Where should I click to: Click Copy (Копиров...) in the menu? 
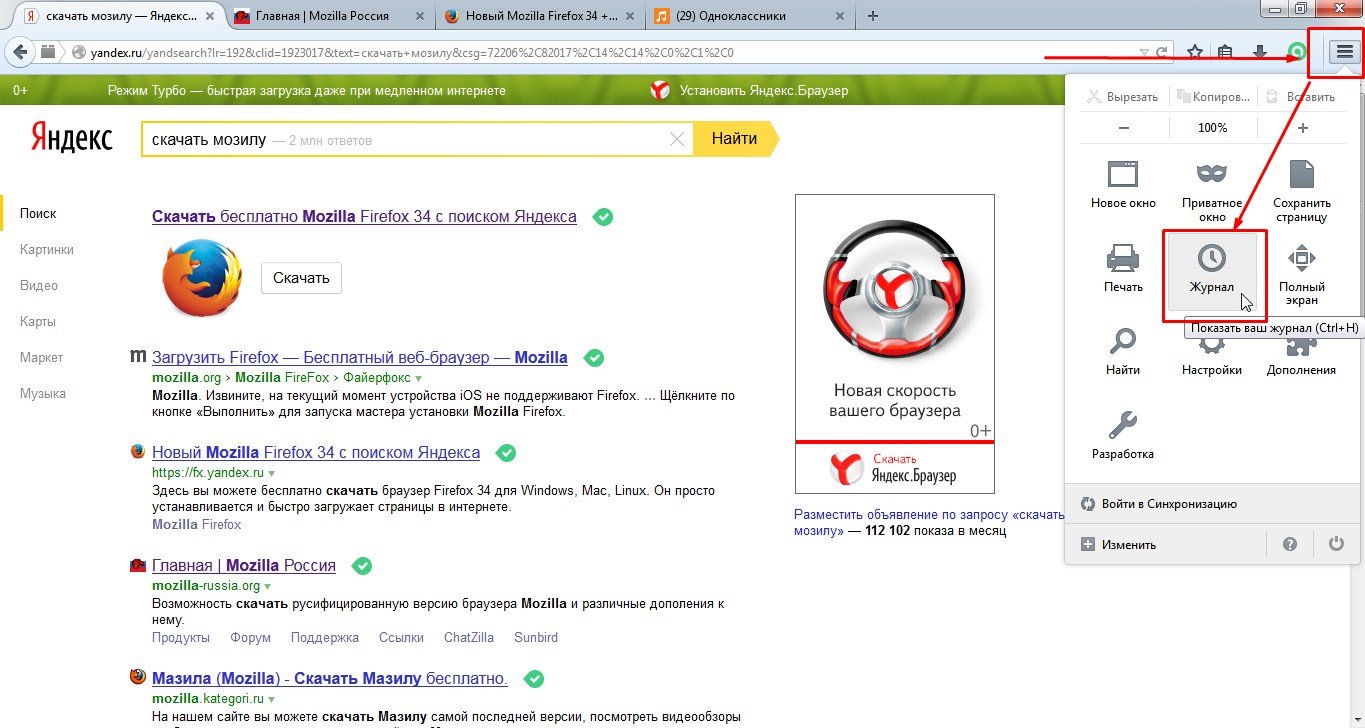tap(1213, 97)
